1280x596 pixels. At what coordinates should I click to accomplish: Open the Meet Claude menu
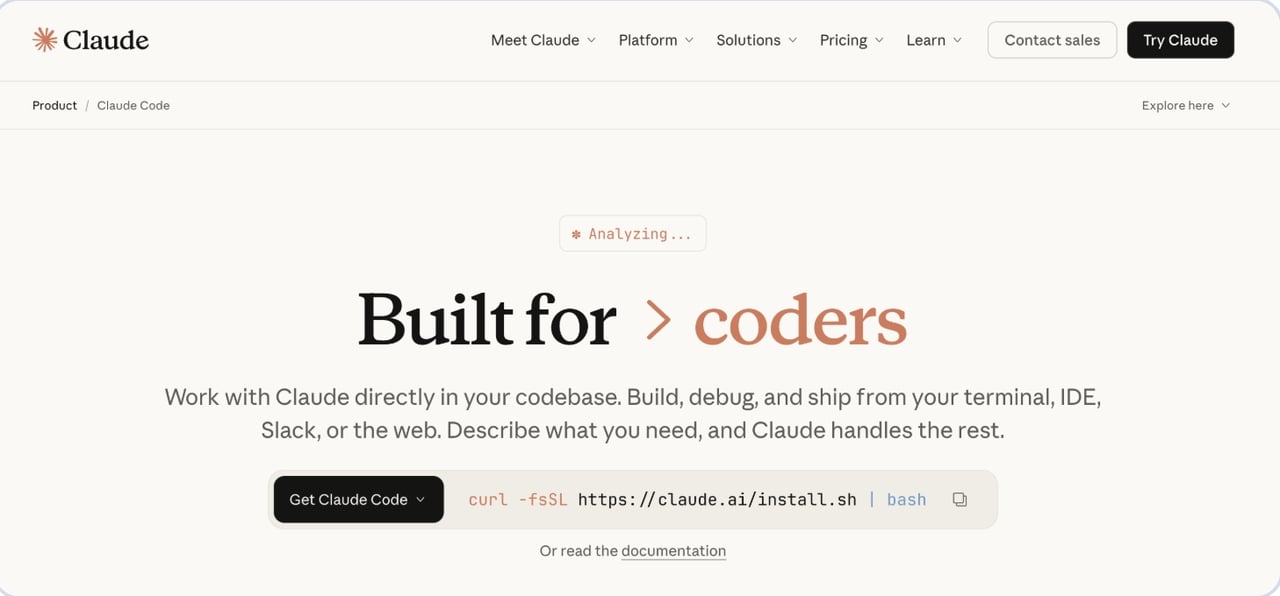click(x=543, y=40)
